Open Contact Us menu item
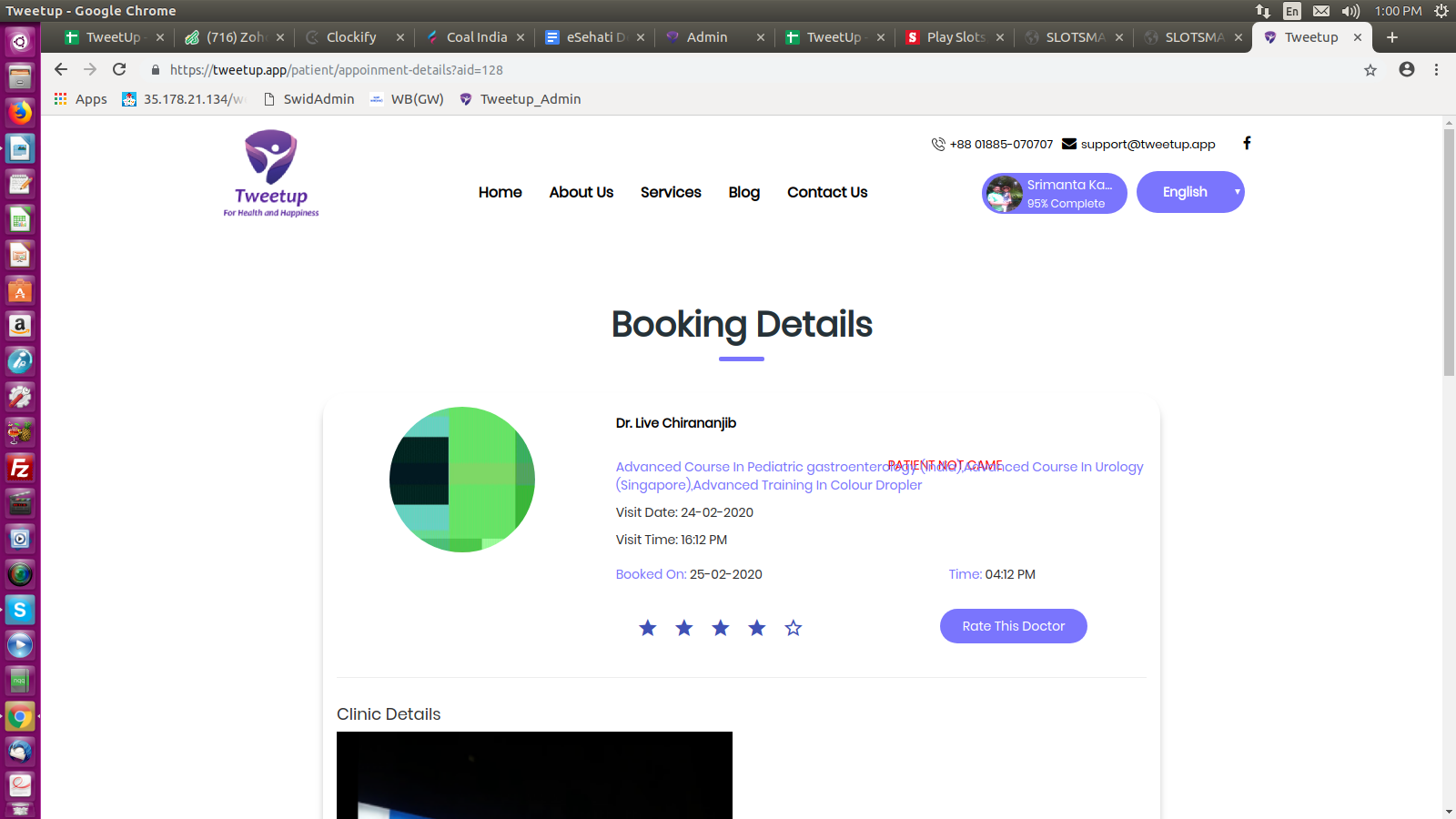 pos(827,192)
